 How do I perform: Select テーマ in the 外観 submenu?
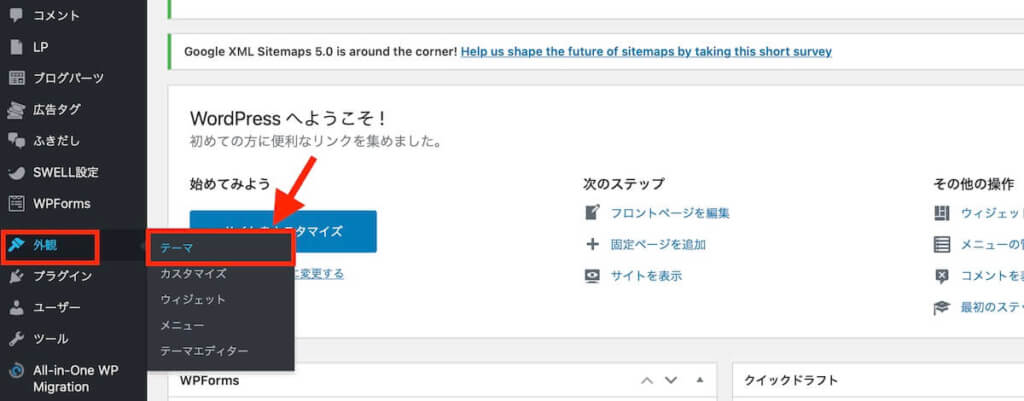point(177,248)
